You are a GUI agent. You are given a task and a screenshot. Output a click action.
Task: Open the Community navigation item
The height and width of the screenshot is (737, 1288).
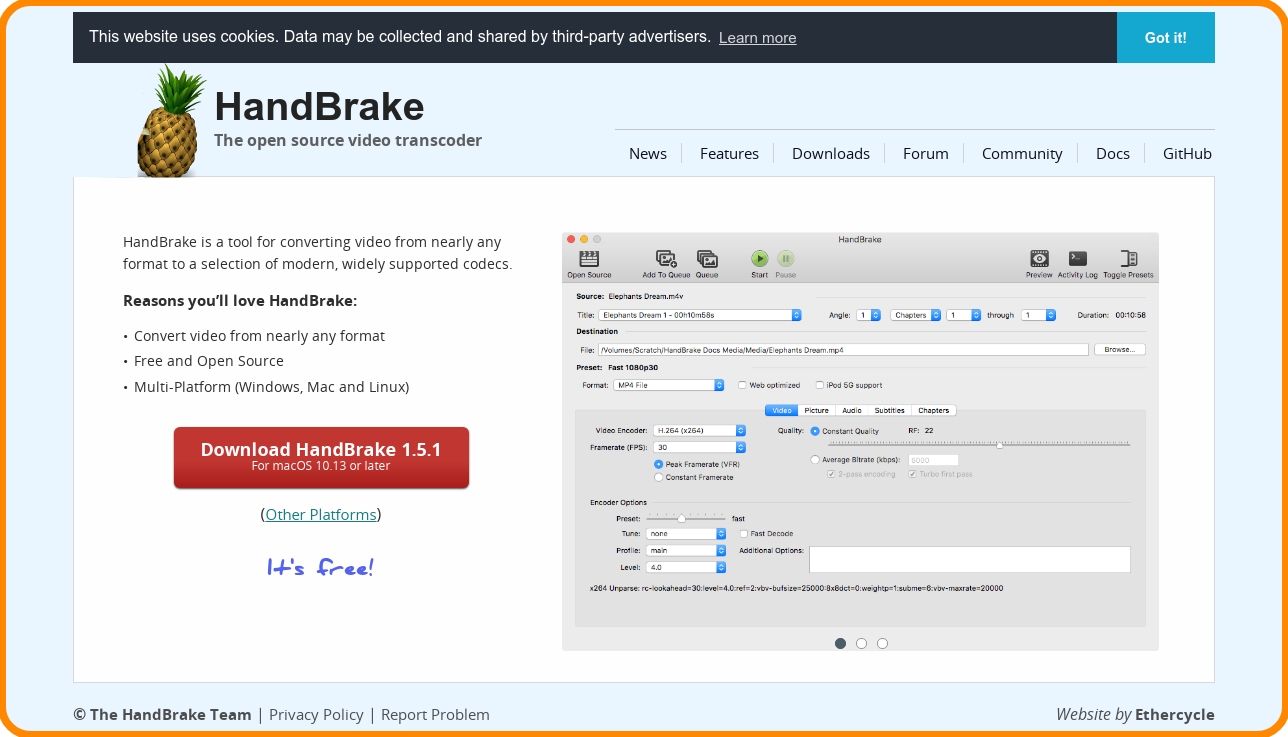[1022, 153]
